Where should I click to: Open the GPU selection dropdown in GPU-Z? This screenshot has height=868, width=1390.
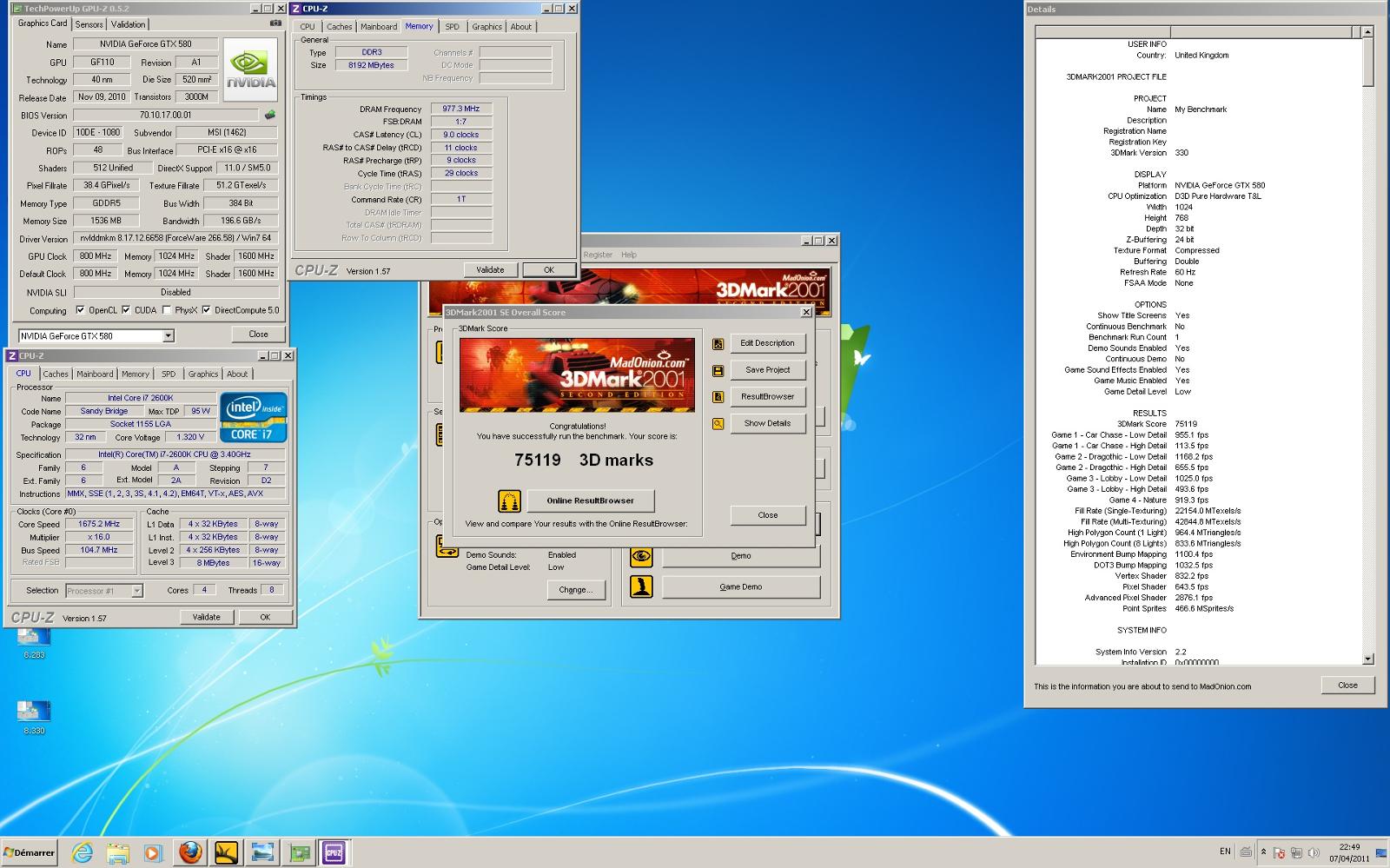(169, 335)
